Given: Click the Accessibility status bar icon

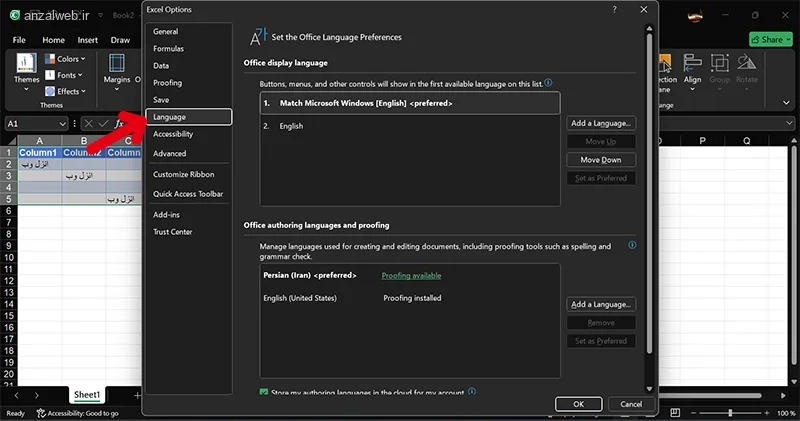Looking at the screenshot, I should point(41,413).
